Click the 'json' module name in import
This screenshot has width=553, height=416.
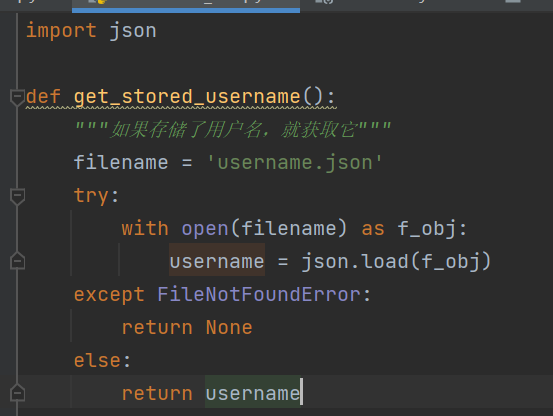[x=133, y=31]
